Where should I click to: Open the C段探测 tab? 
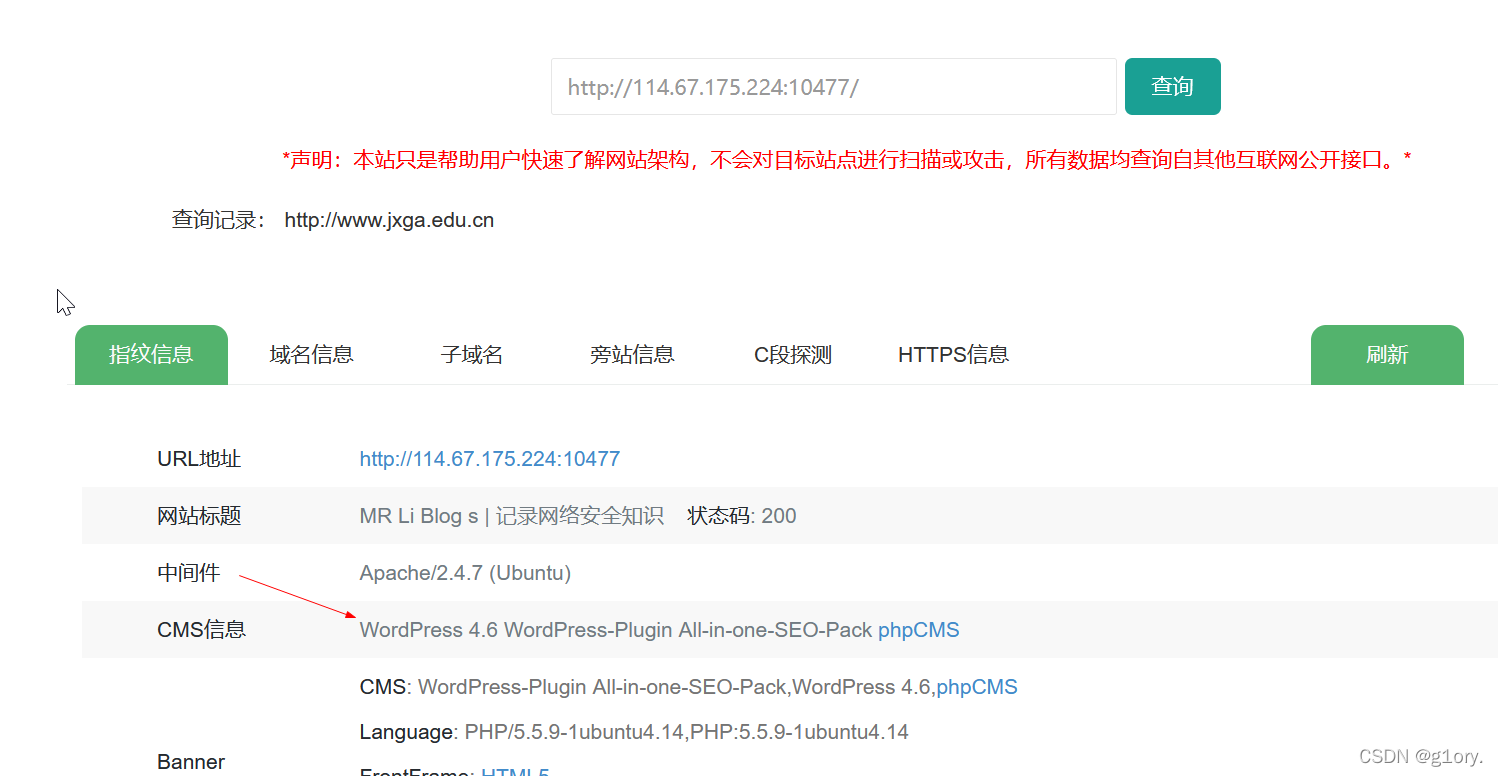click(792, 354)
